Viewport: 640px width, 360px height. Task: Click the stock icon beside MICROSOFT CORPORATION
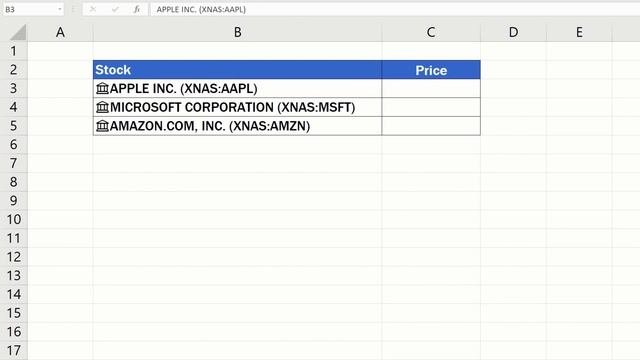click(102, 107)
